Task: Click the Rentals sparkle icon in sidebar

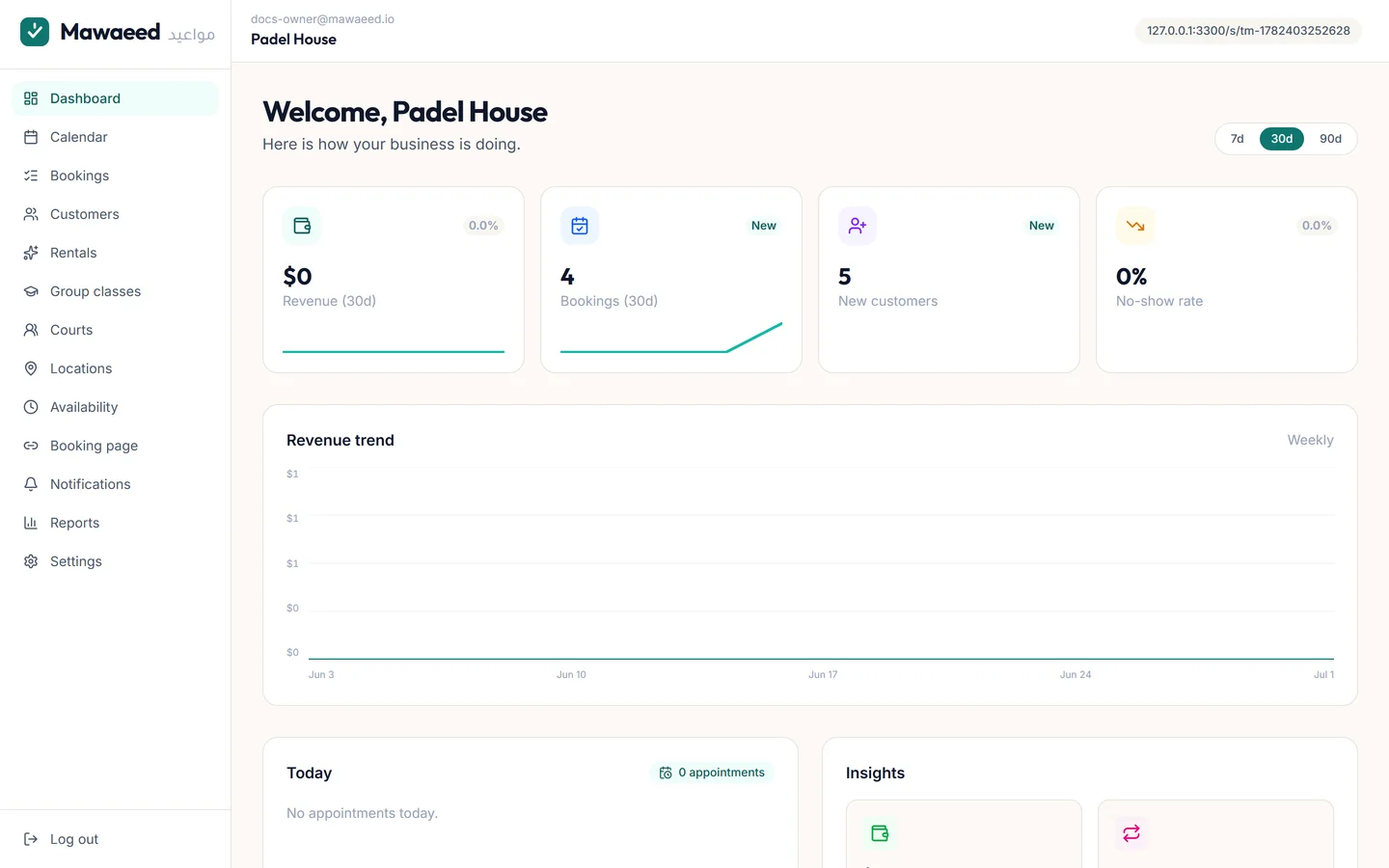Action: [31, 253]
